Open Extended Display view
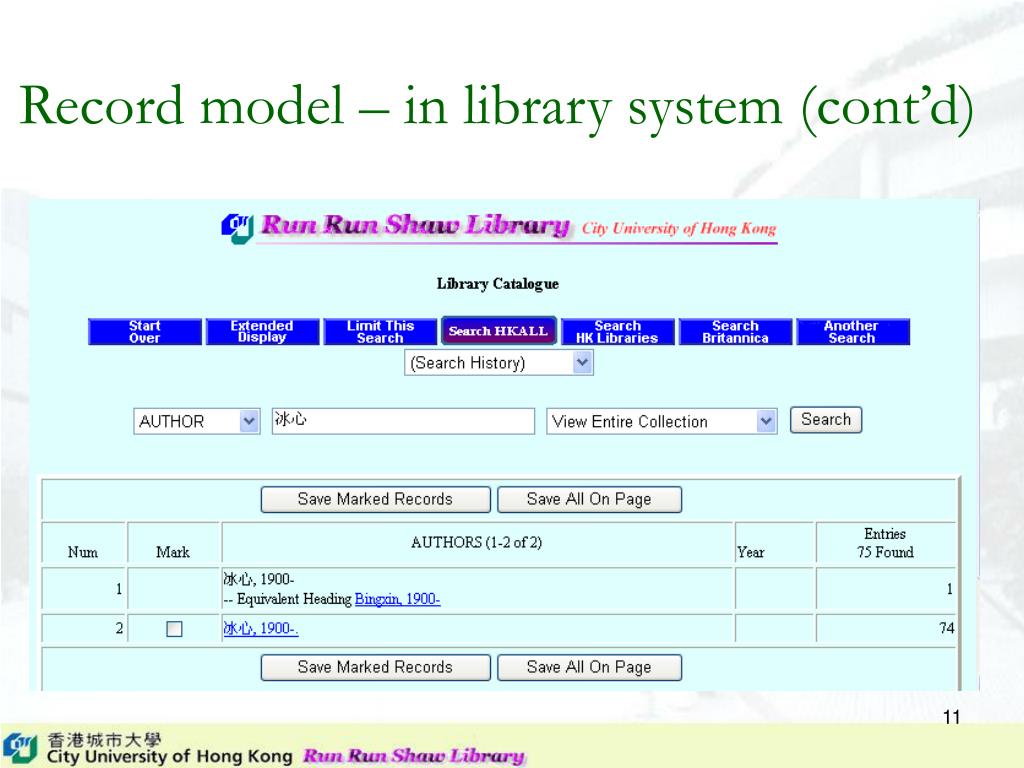The height and width of the screenshot is (768, 1024). click(263, 332)
